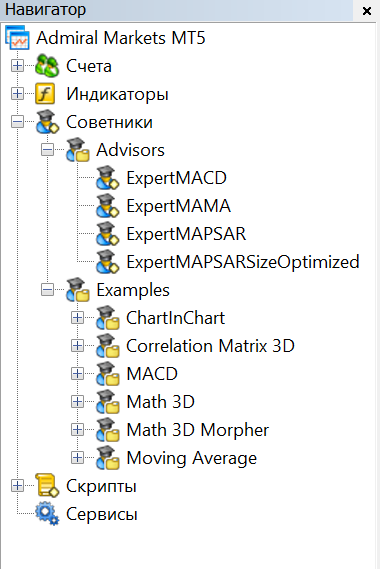The width and height of the screenshot is (380, 569).
Task: Collapse the Examples folder
Action: pyautogui.click(x=47, y=290)
